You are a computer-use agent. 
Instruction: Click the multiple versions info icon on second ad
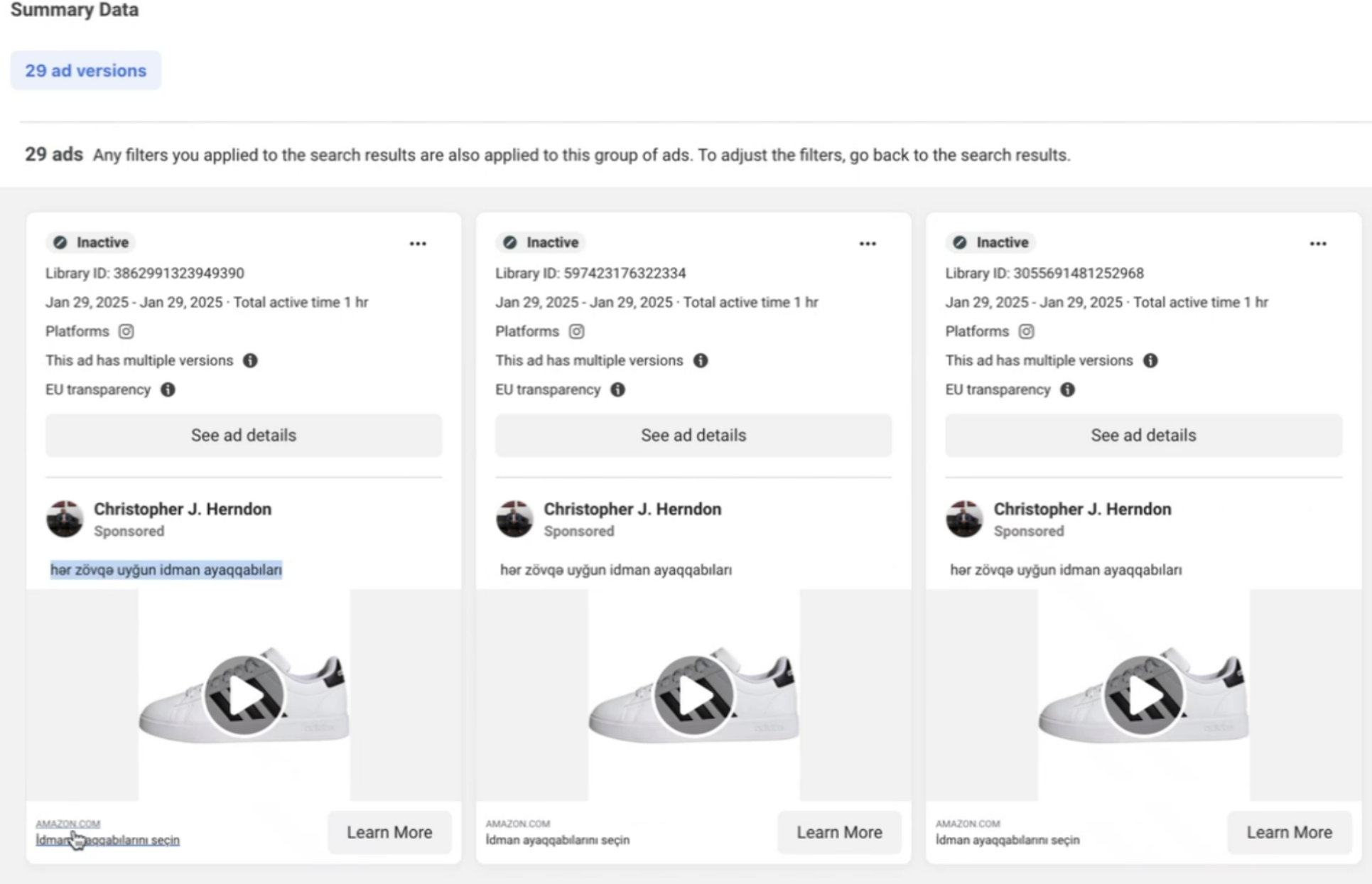tap(702, 360)
